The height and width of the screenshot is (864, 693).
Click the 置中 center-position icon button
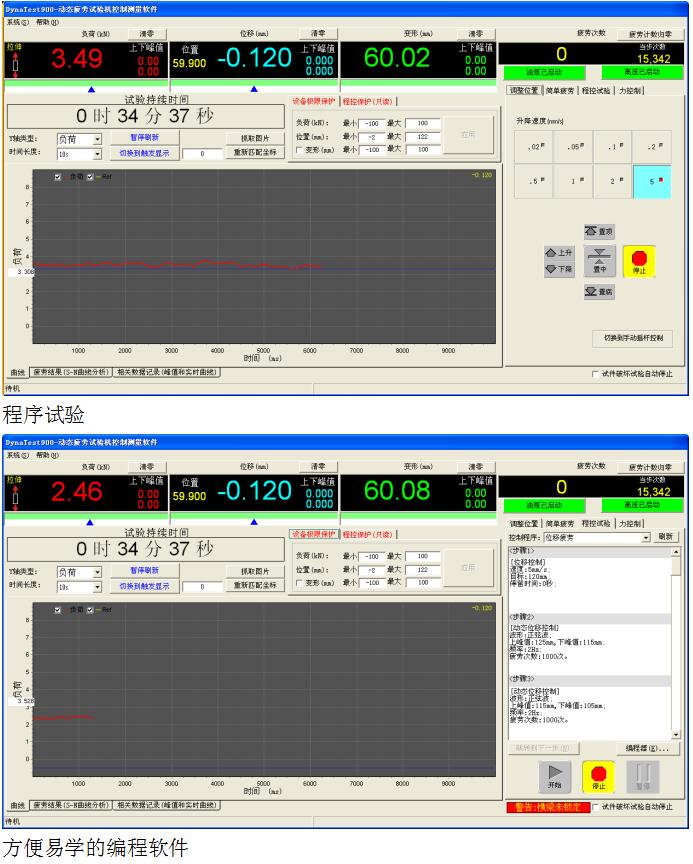[x=599, y=260]
